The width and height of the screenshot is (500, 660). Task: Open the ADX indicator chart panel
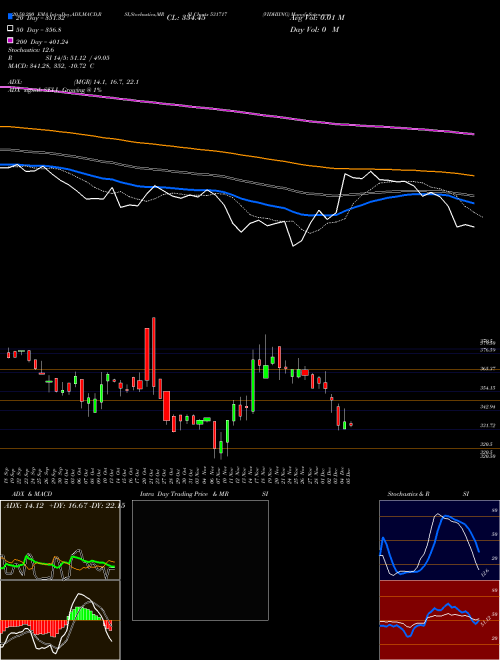tap(60, 540)
